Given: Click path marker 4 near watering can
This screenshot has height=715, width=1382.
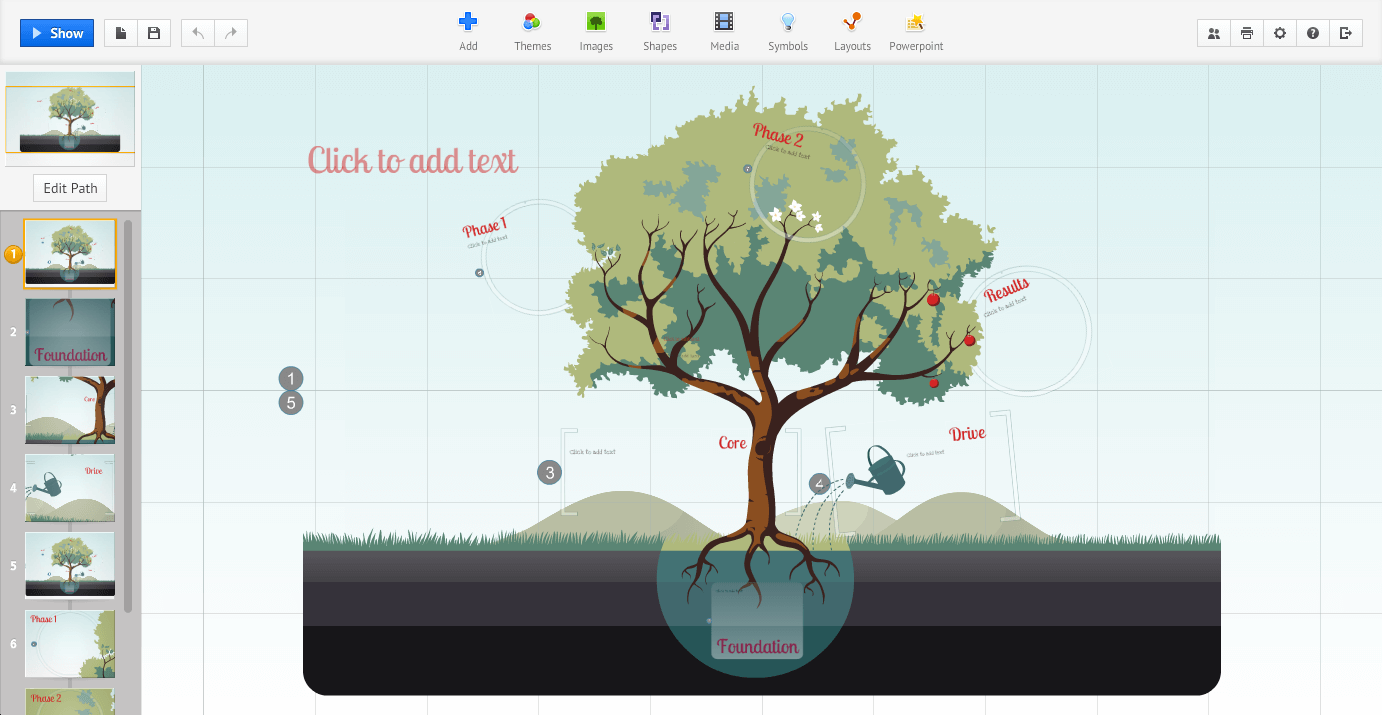Looking at the screenshot, I should coord(819,484).
